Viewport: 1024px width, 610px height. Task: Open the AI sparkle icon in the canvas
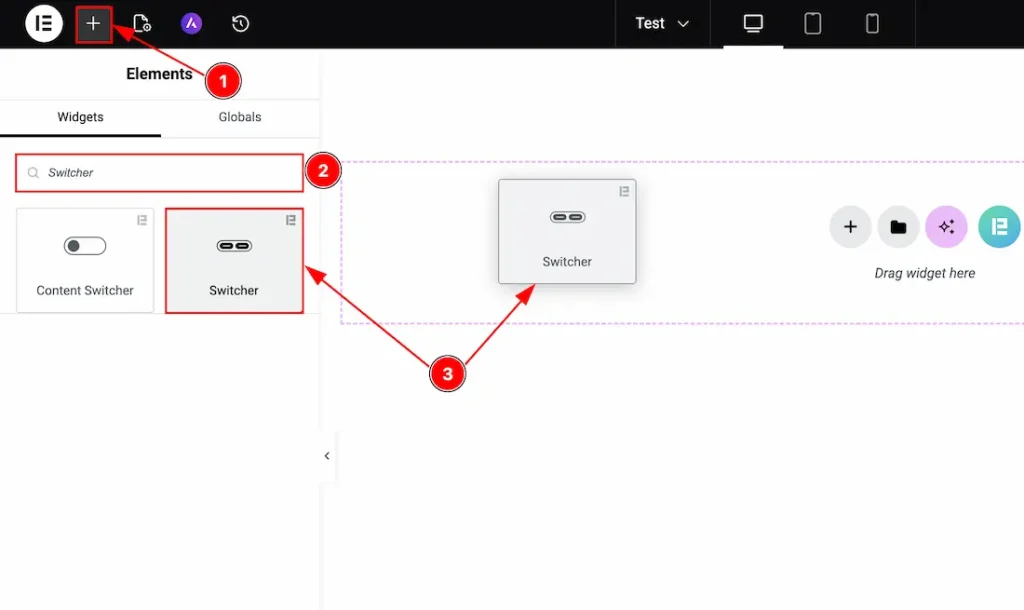(x=946, y=227)
